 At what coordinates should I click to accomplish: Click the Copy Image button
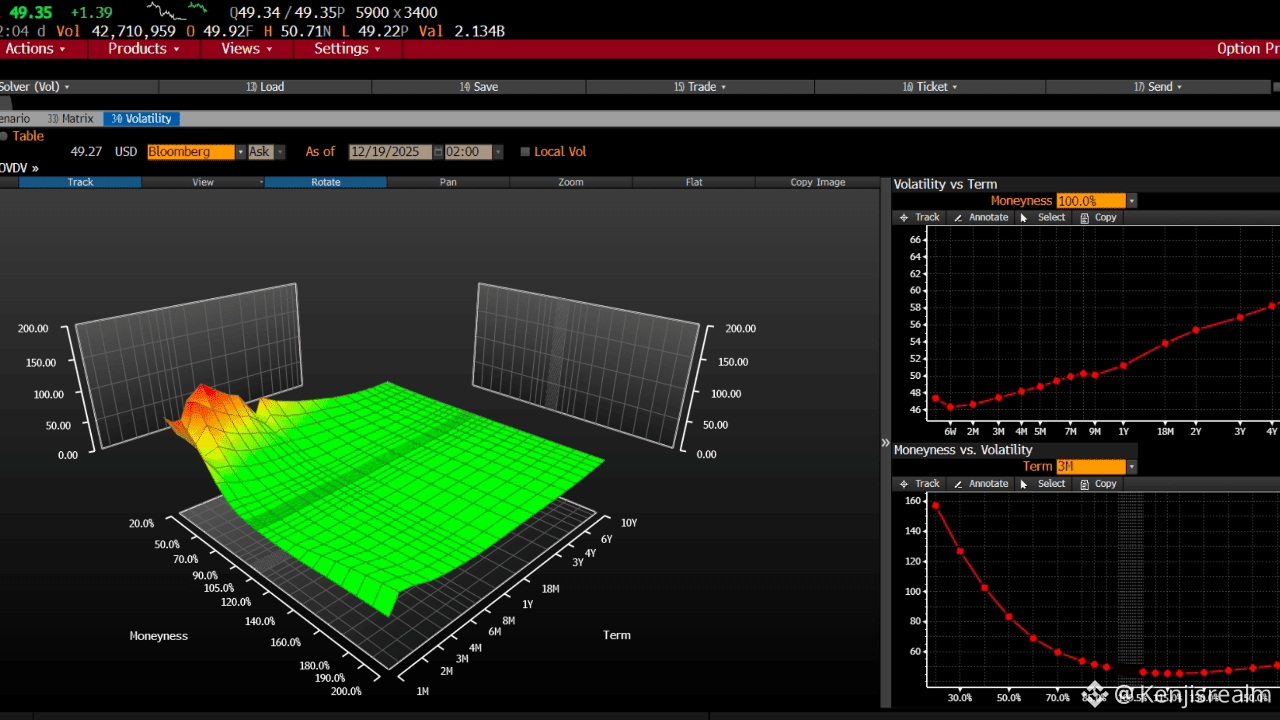817,182
